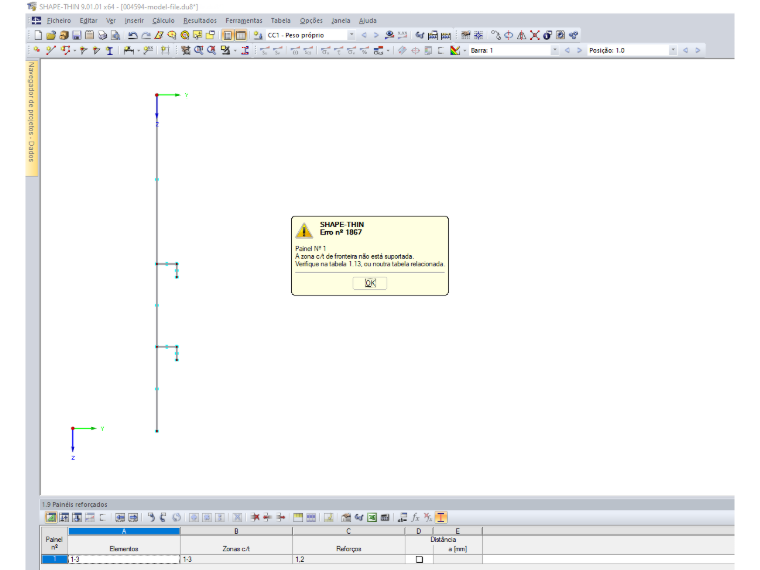
Task: Click the red delete row icon in table toolbar
Action: tap(255, 518)
